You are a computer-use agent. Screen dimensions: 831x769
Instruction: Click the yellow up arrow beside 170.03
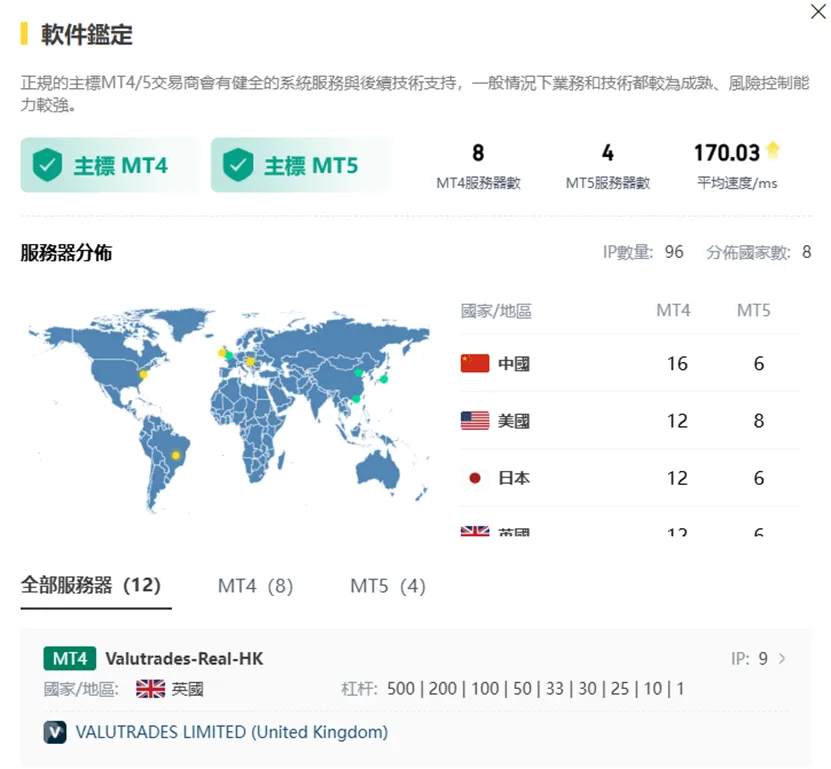click(x=773, y=150)
